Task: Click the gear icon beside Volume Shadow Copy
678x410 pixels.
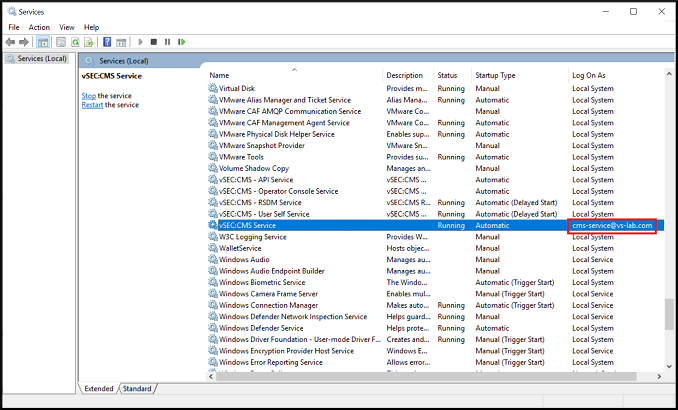Action: coord(213,168)
